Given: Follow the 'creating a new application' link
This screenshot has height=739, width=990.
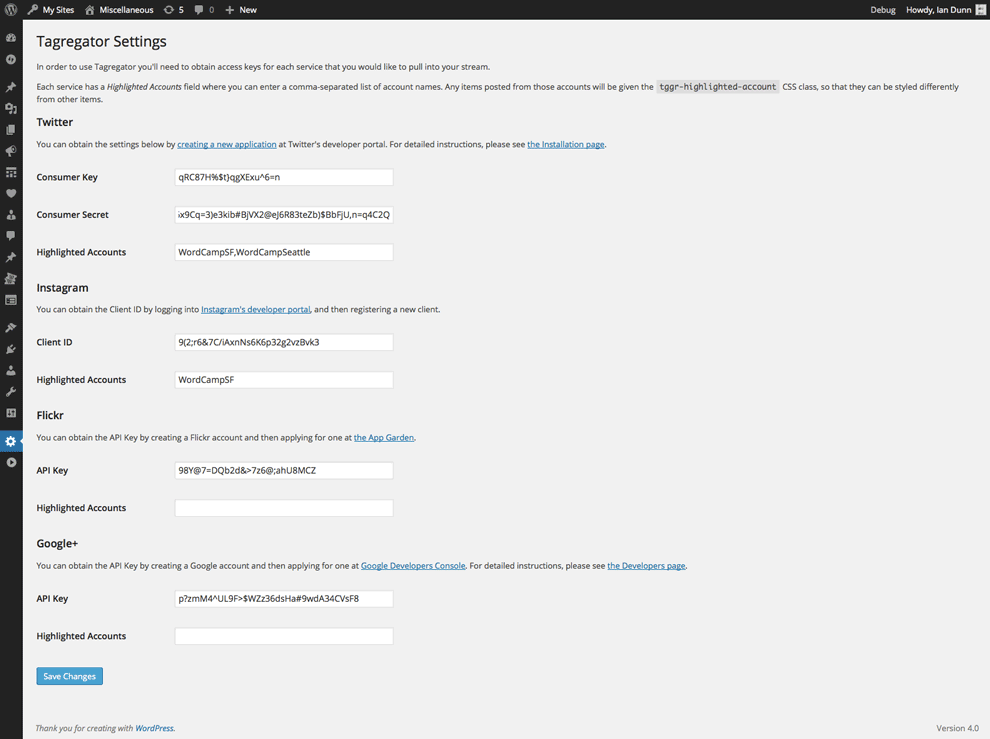Looking at the screenshot, I should click(227, 144).
